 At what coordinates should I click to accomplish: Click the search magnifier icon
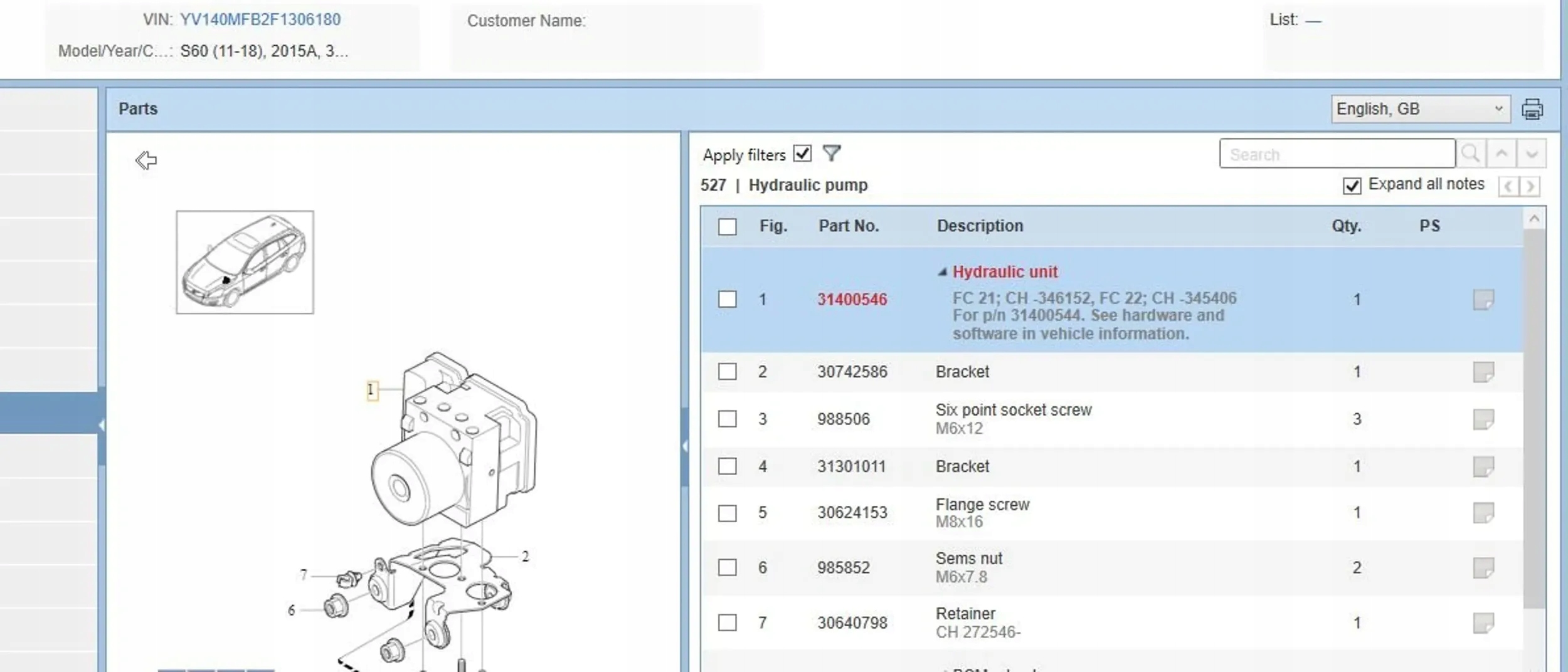[1470, 154]
